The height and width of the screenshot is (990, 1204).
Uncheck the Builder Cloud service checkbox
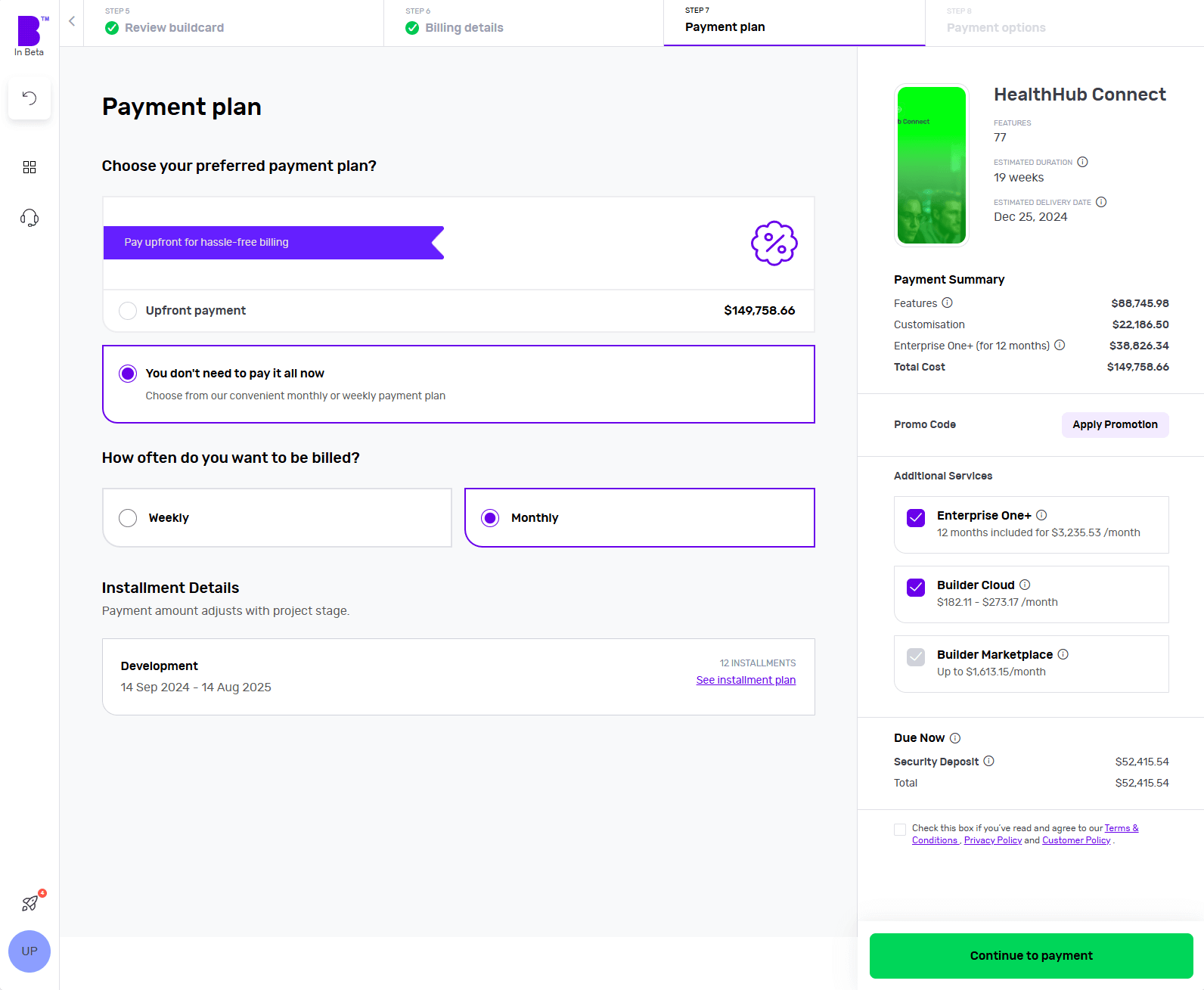(x=916, y=588)
